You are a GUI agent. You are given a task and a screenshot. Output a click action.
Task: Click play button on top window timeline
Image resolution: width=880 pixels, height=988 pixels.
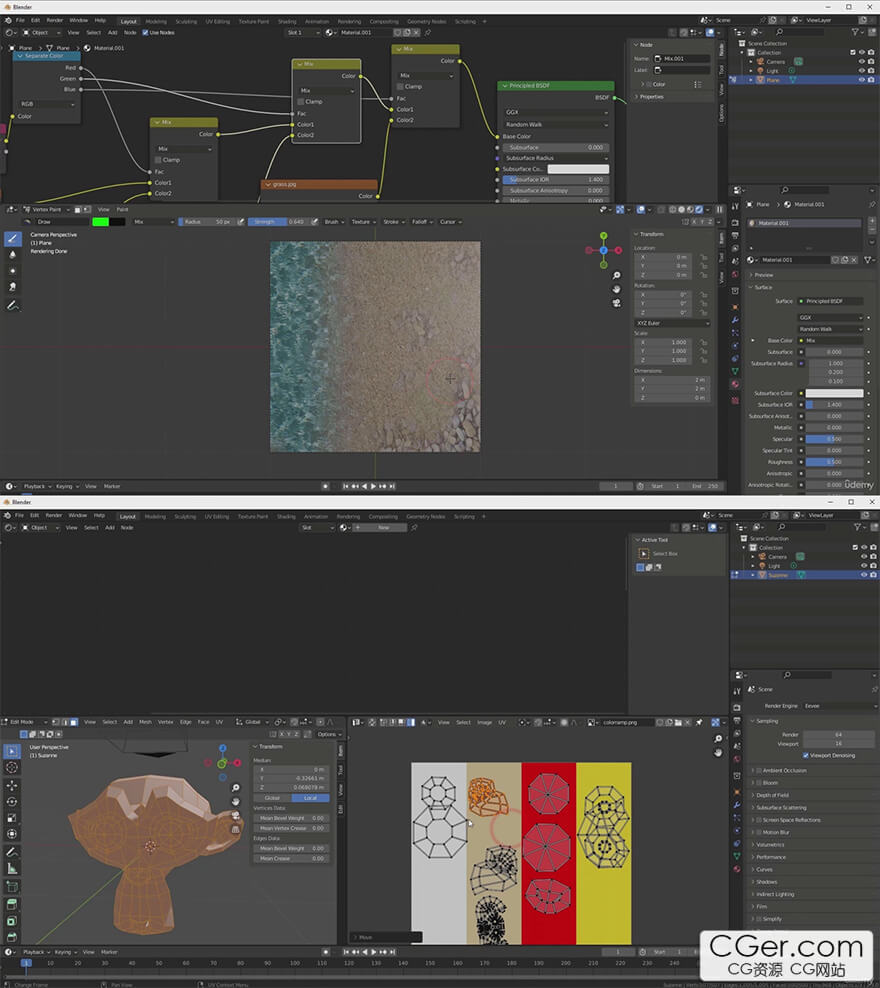coord(374,486)
